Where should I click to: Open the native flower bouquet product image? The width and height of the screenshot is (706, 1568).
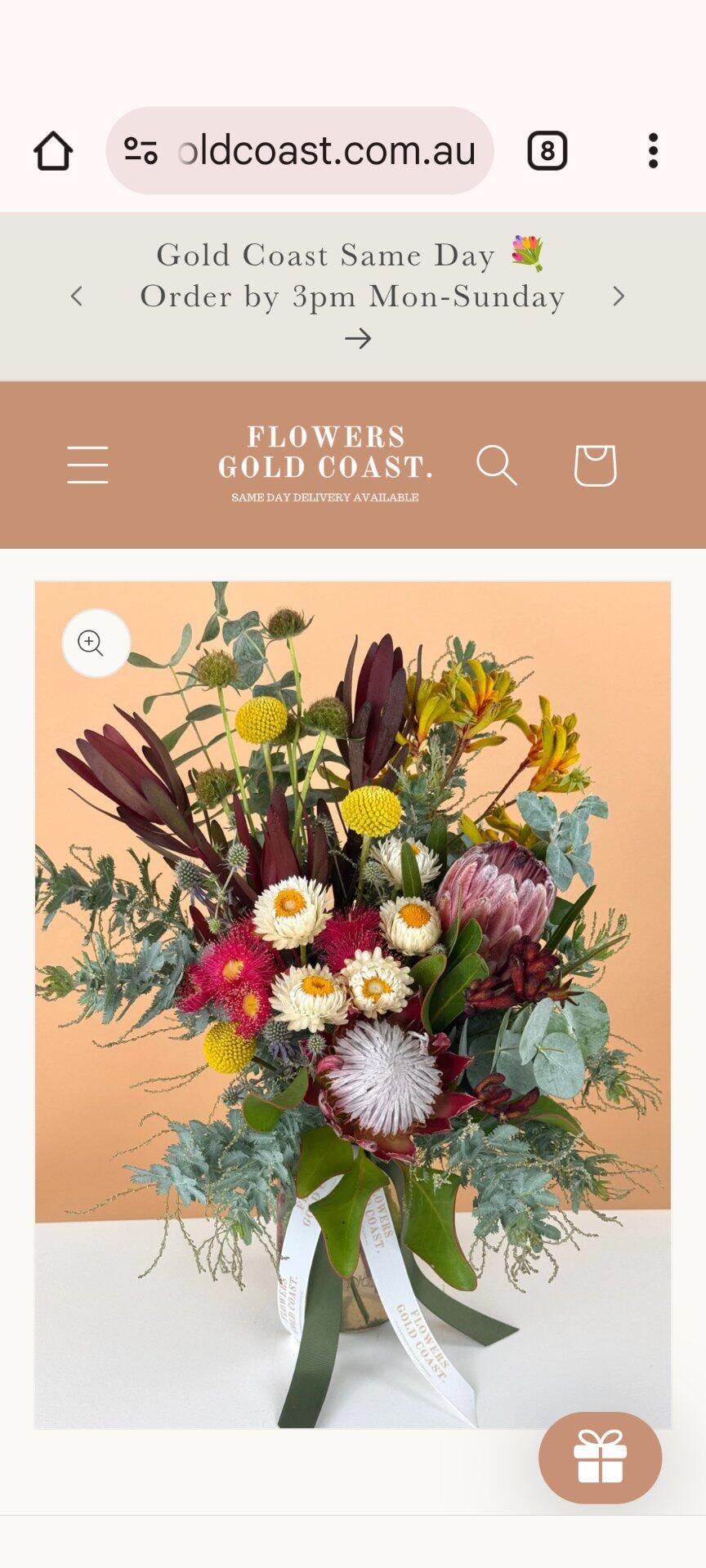point(352,1004)
